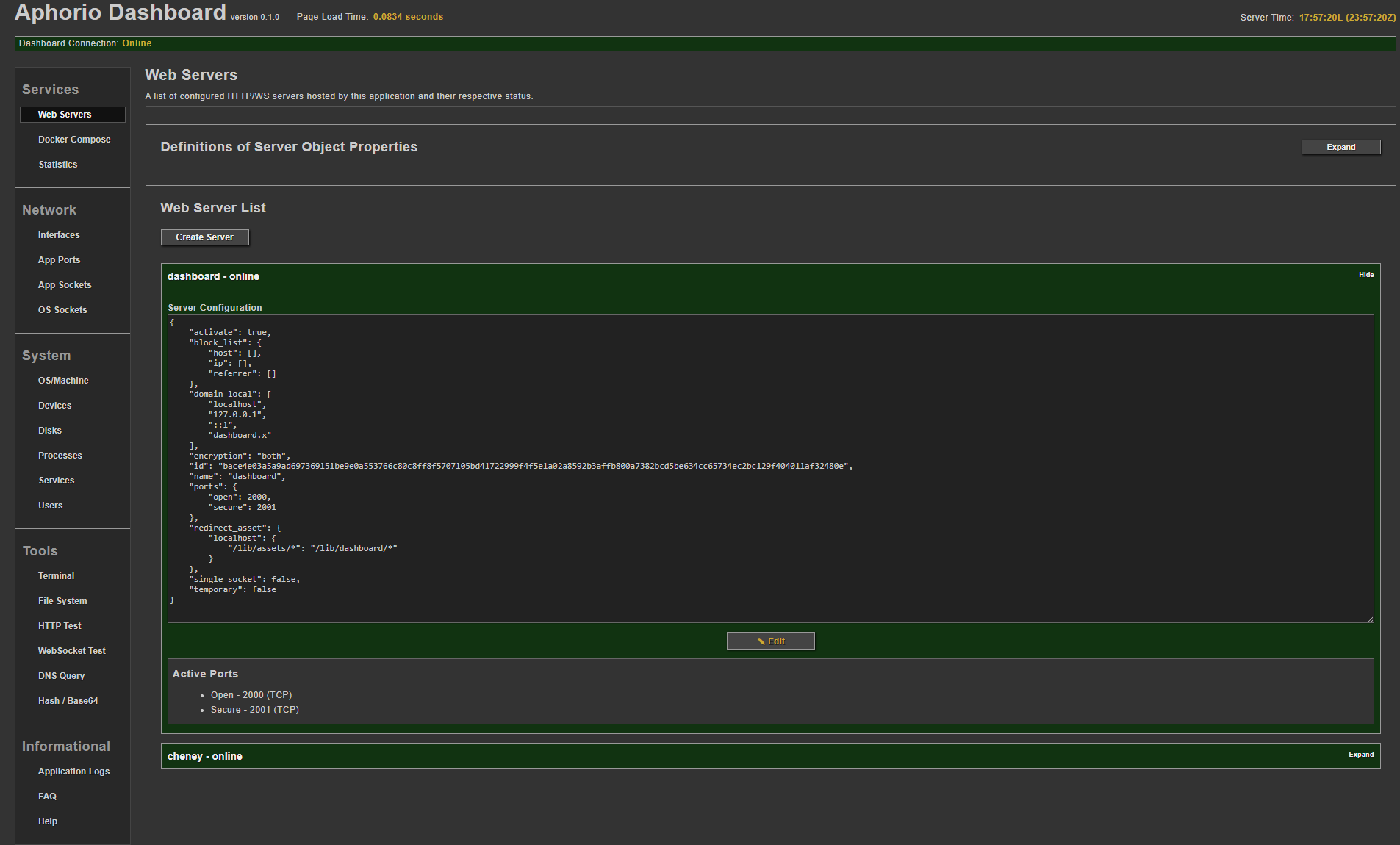Expand the cheney server entry
This screenshot has width=1400, height=845.
click(1360, 755)
